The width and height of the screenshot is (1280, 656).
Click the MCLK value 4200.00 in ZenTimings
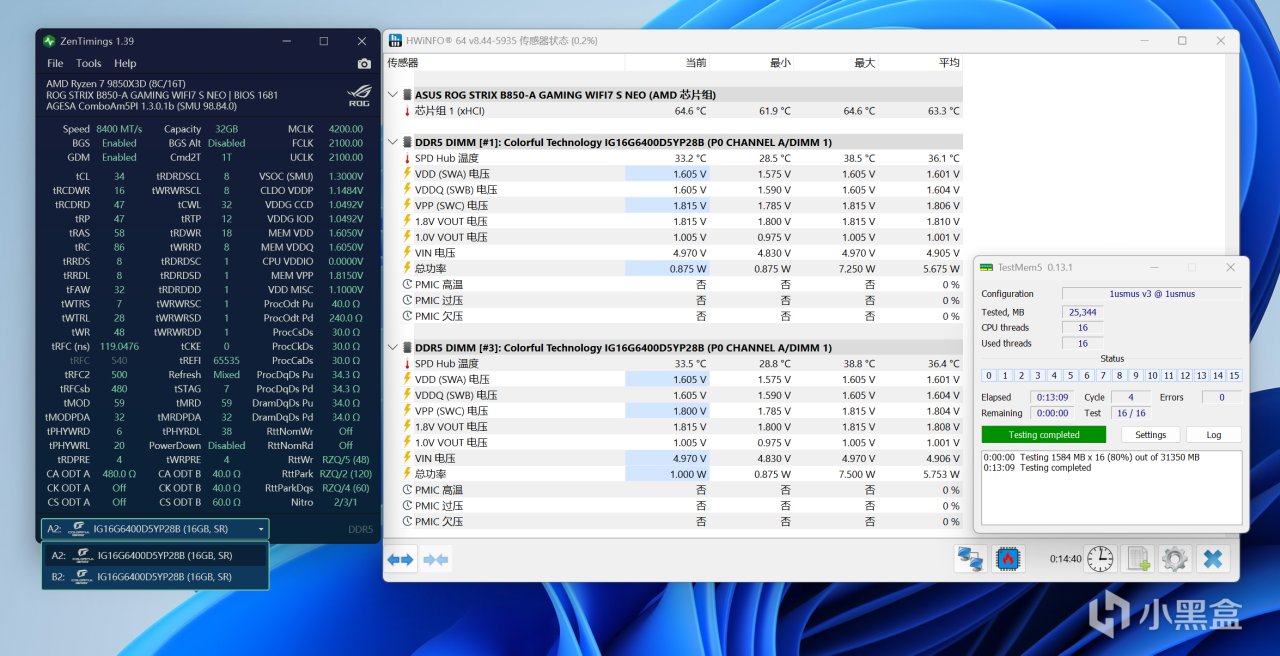(x=345, y=129)
